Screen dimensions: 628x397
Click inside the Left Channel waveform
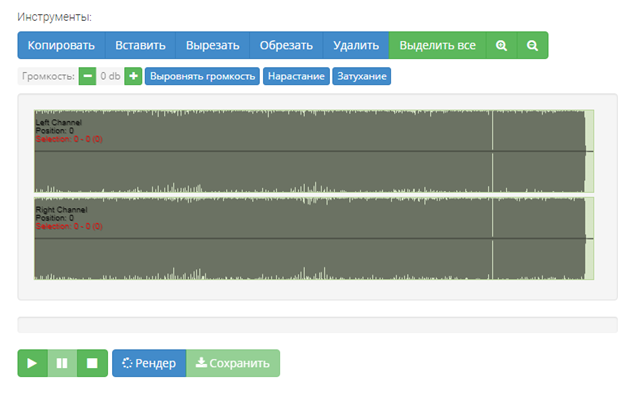click(x=314, y=151)
